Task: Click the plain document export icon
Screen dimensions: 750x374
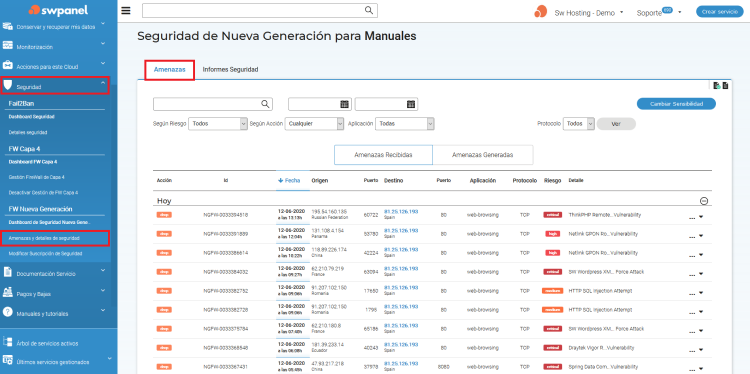Action: 725,86
